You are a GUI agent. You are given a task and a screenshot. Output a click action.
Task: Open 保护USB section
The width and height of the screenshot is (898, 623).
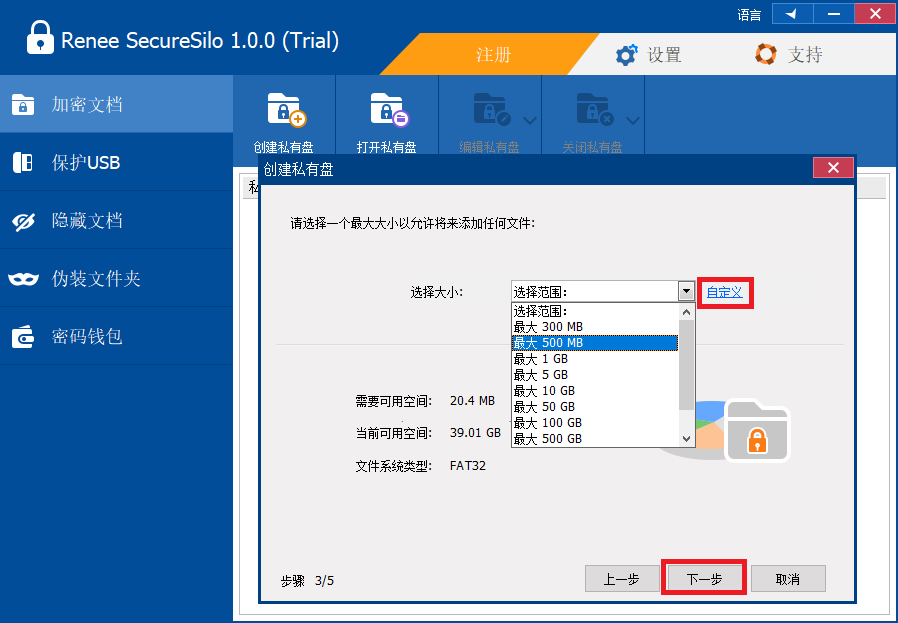(116, 162)
